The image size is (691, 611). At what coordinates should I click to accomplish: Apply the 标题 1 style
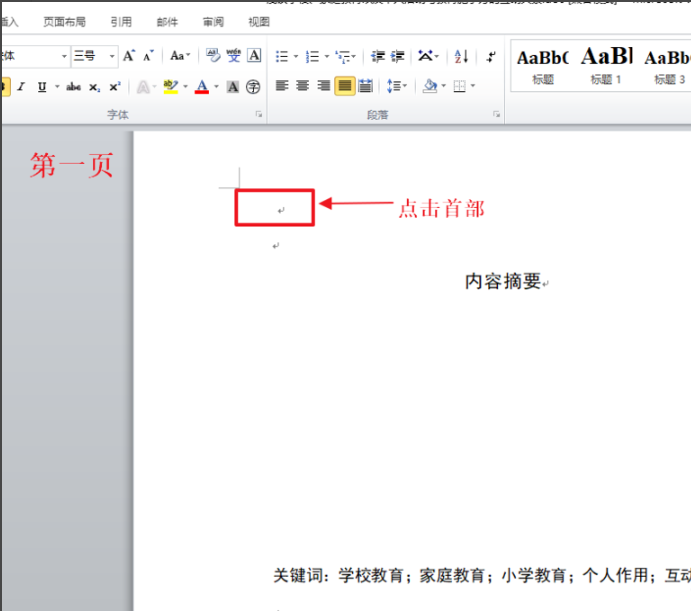[606, 67]
